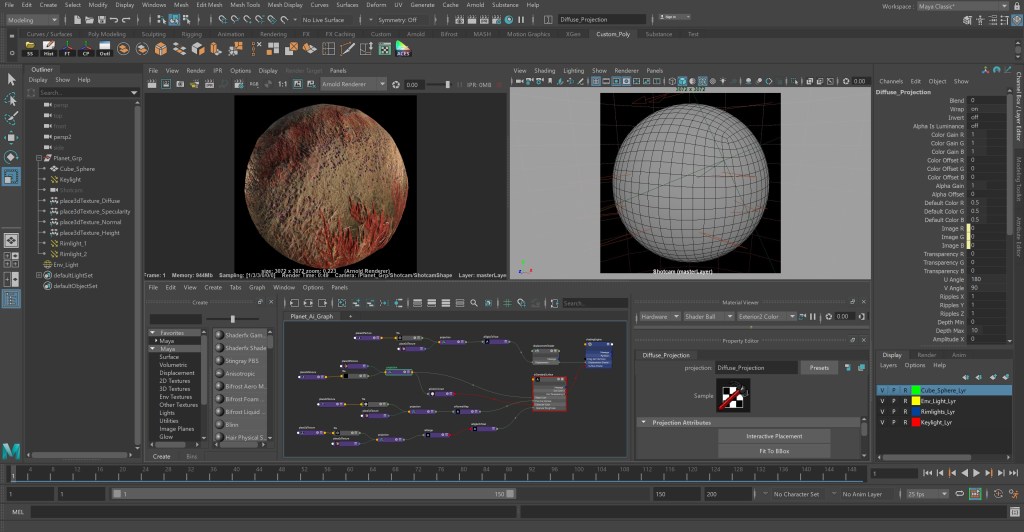Image resolution: width=1024 pixels, height=532 pixels.
Task: Select the Rotate tool in the toolbox
Action: tap(12, 157)
